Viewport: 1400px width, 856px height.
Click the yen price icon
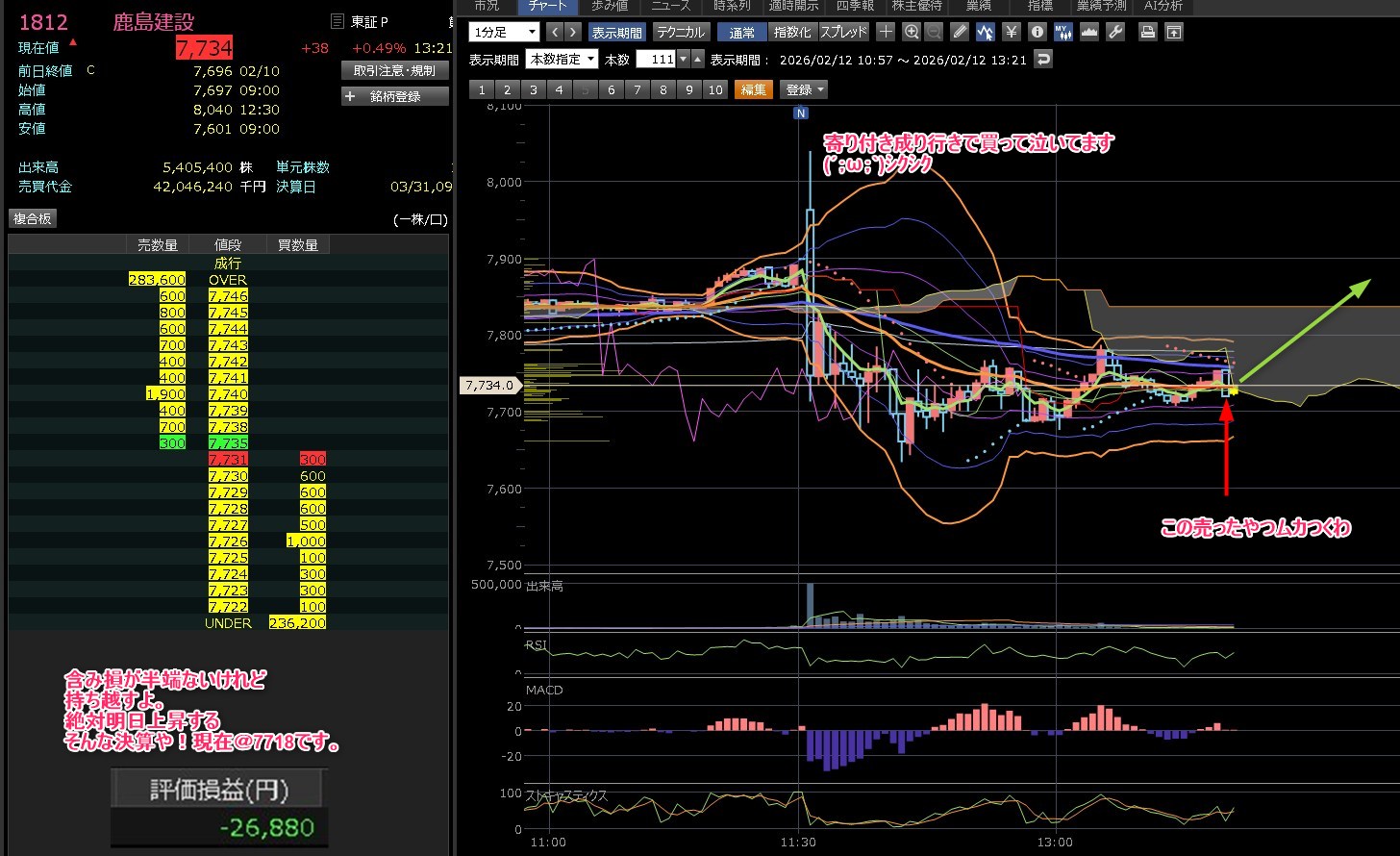tap(1011, 32)
